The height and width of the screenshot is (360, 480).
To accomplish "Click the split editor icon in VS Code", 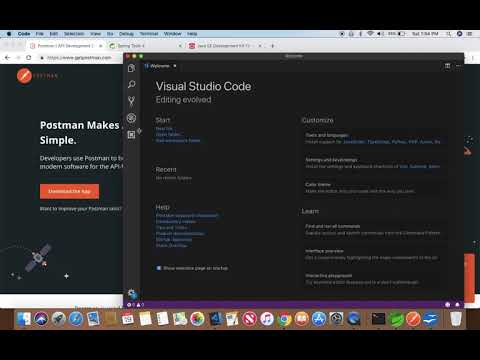I will click(447, 66).
